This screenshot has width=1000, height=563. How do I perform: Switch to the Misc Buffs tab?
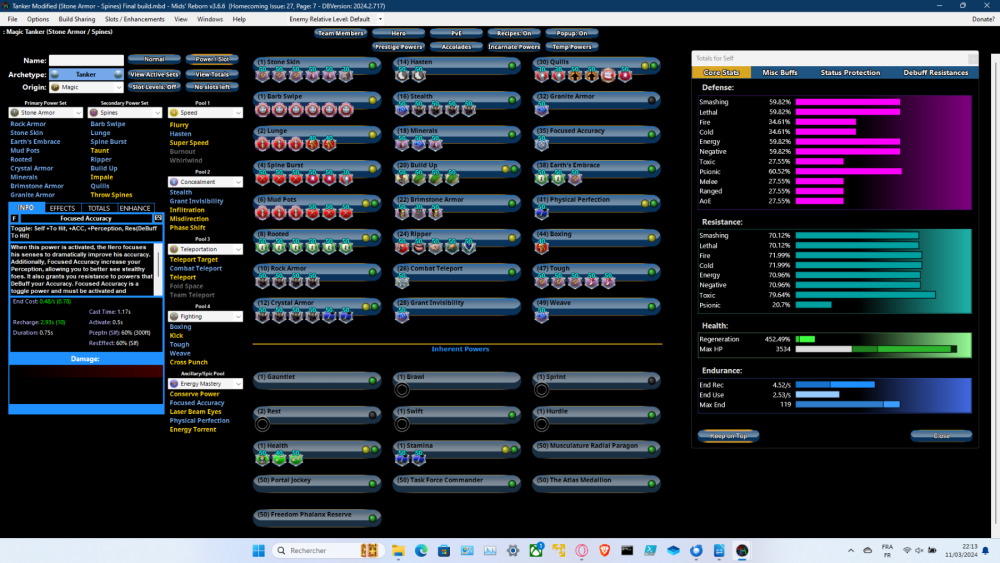pyautogui.click(x=779, y=73)
